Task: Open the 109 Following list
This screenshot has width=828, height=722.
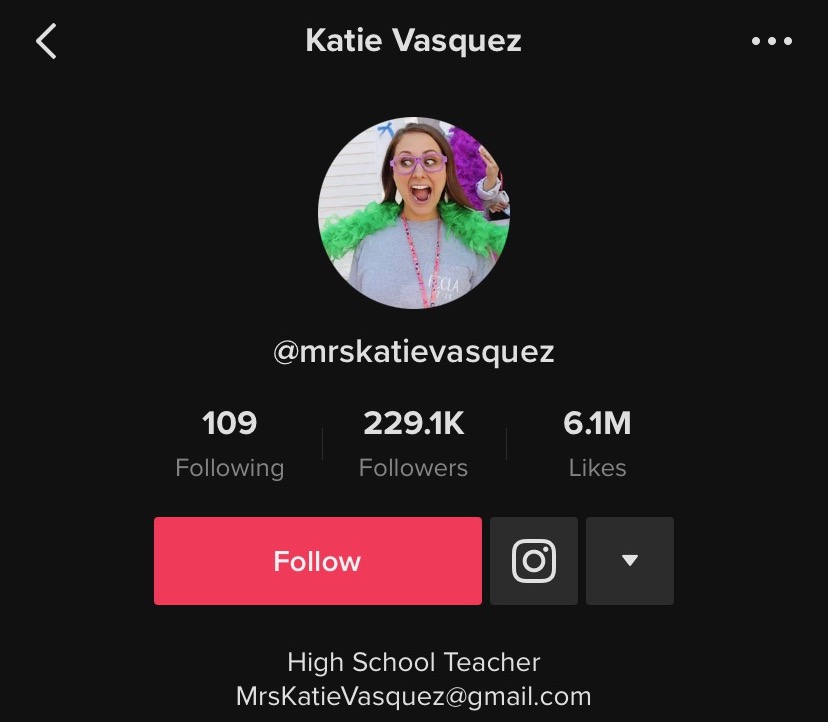Action: pos(230,445)
